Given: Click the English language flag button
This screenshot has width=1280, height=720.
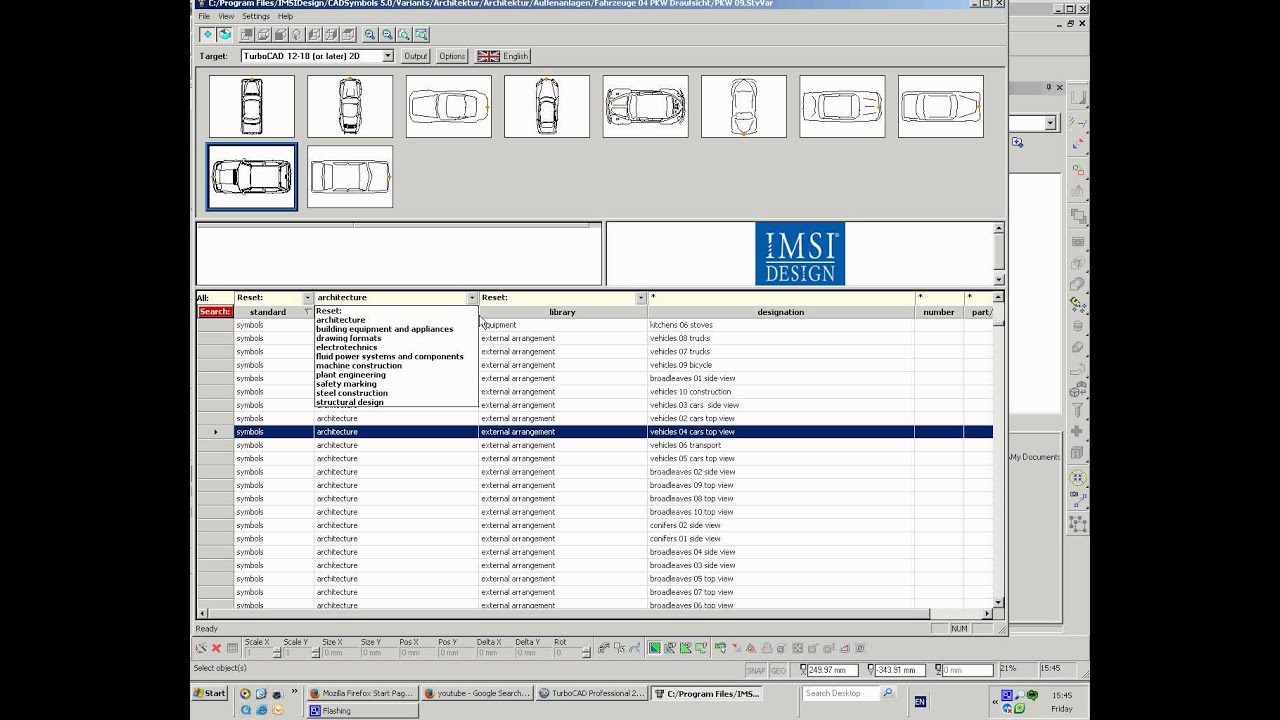Looking at the screenshot, I should 503,56.
